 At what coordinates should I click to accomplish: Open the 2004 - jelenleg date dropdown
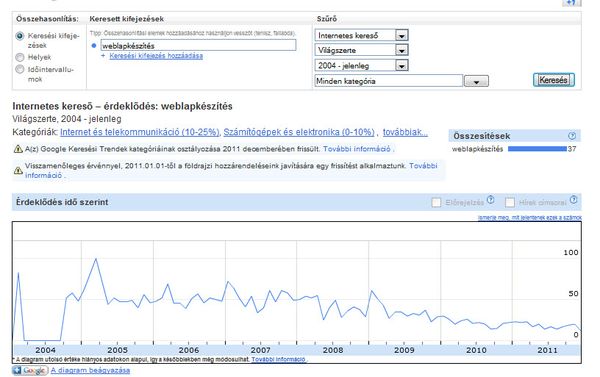coord(361,65)
